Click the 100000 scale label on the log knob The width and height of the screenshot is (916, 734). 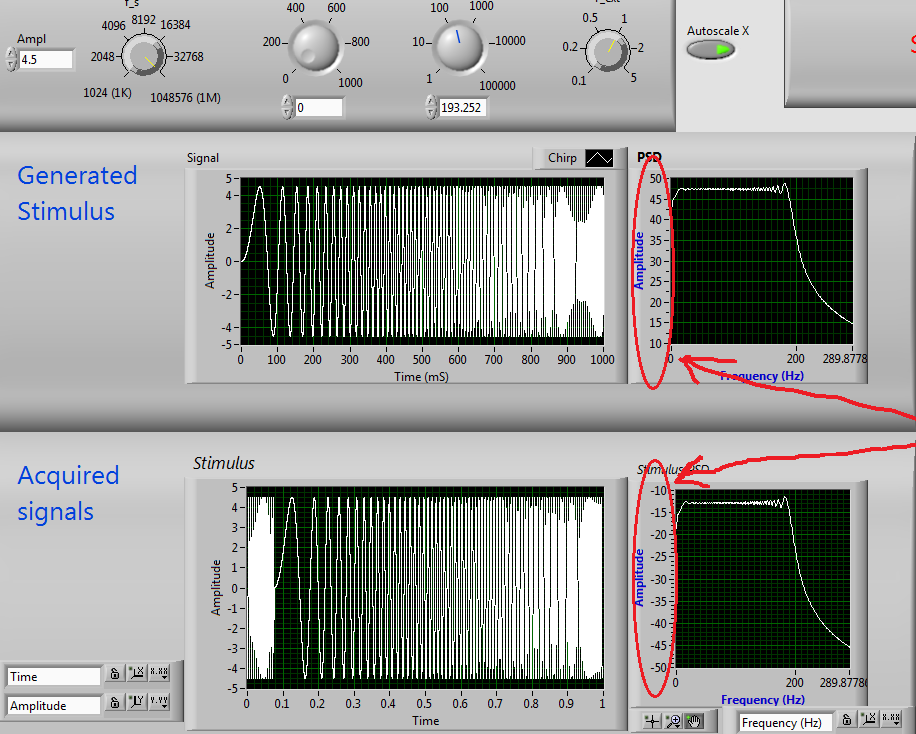coord(497,85)
